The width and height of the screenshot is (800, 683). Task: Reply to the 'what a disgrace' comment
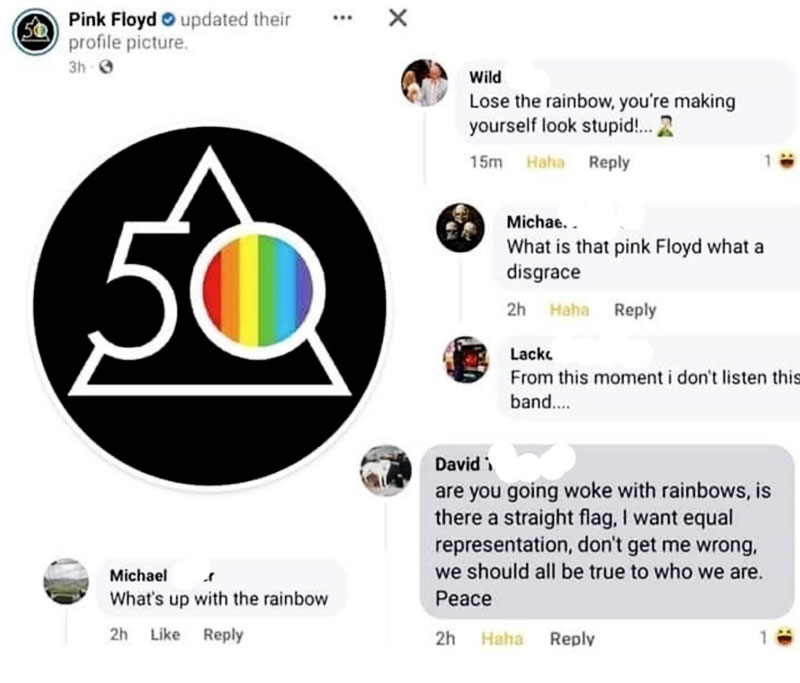coord(635,310)
